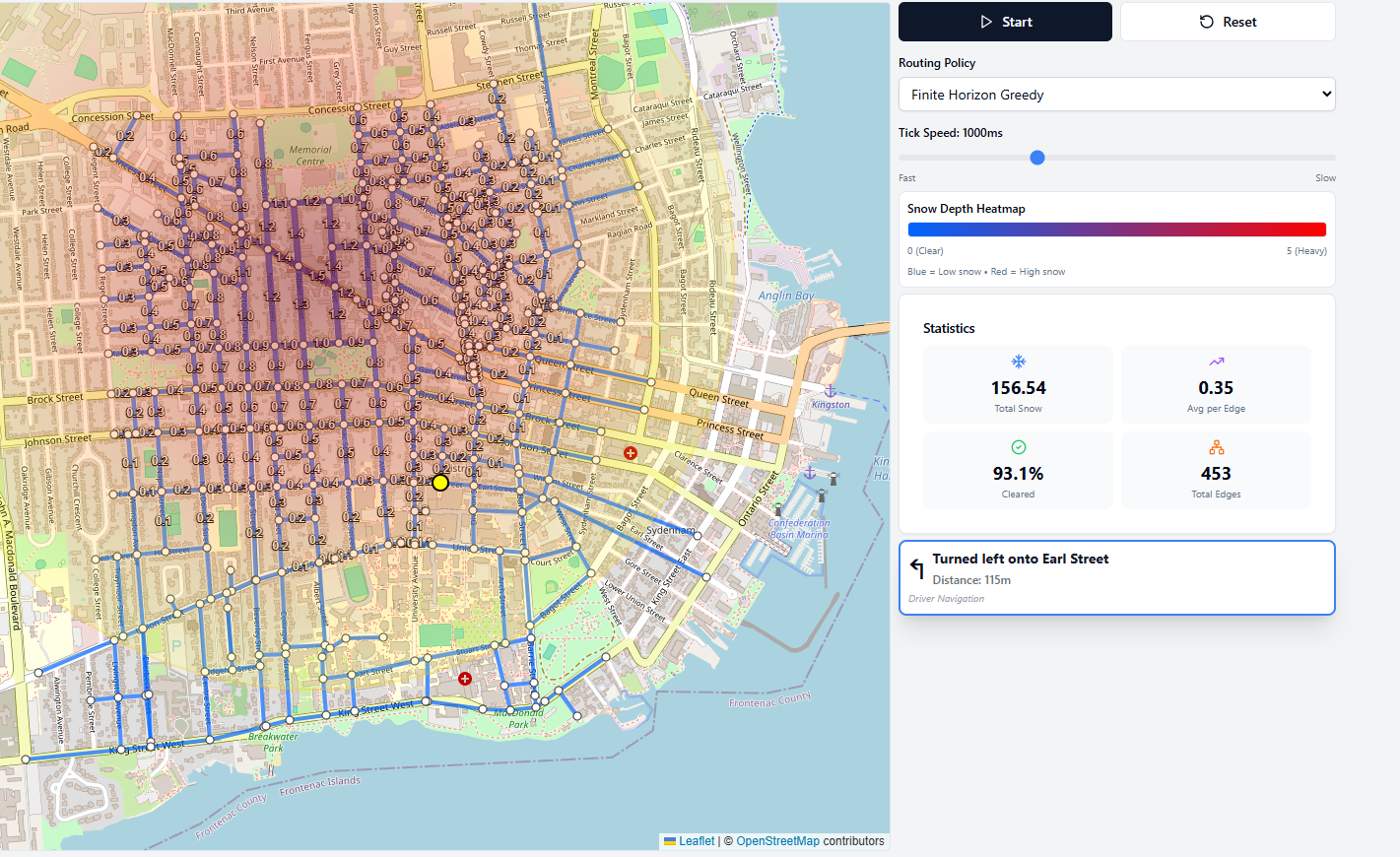Select the yellow snowplow marker on the map

tap(439, 483)
